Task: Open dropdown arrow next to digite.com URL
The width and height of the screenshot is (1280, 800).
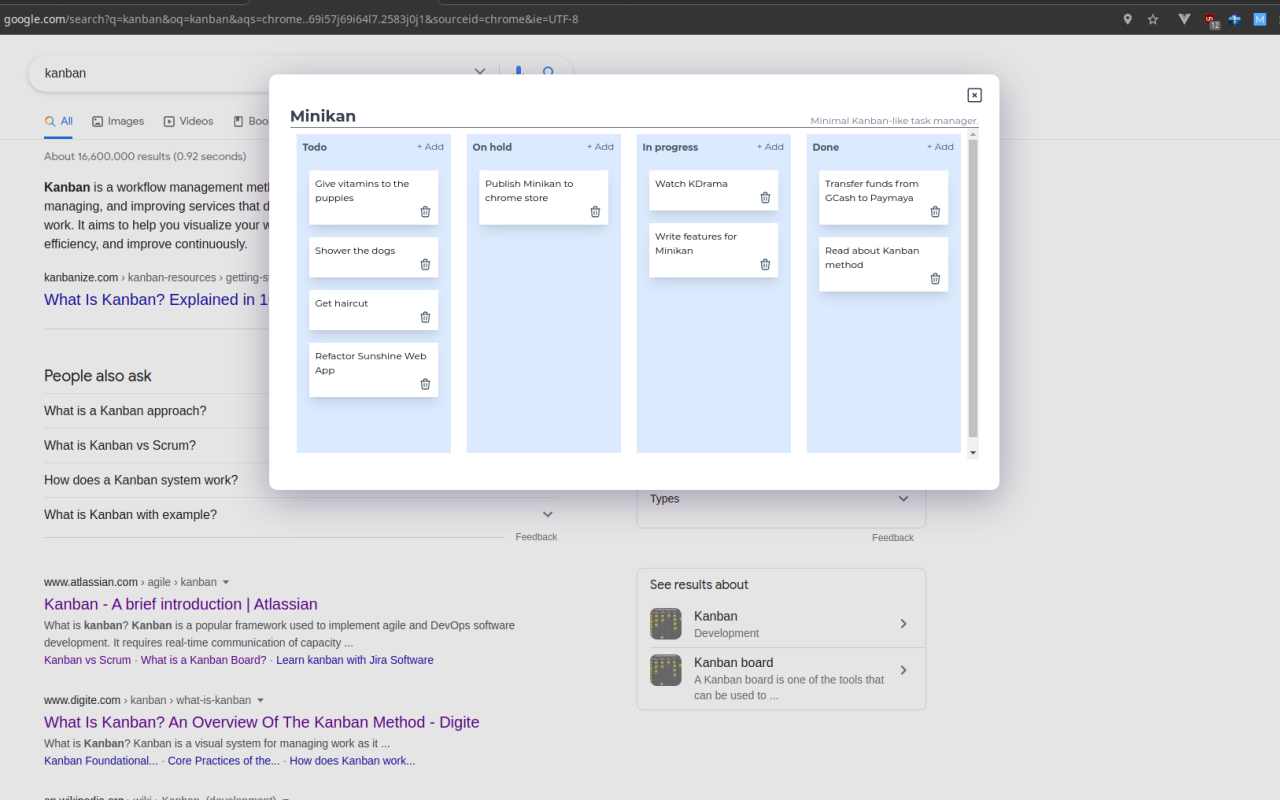Action: tap(261, 700)
